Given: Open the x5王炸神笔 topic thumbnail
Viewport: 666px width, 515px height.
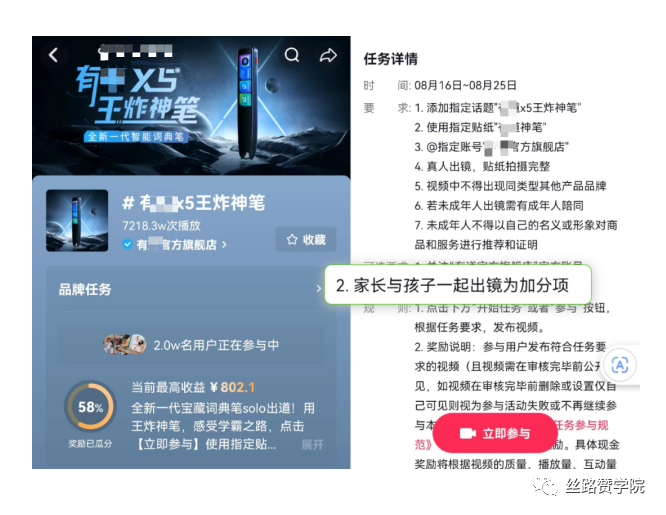Looking at the screenshot, I should point(77,221).
